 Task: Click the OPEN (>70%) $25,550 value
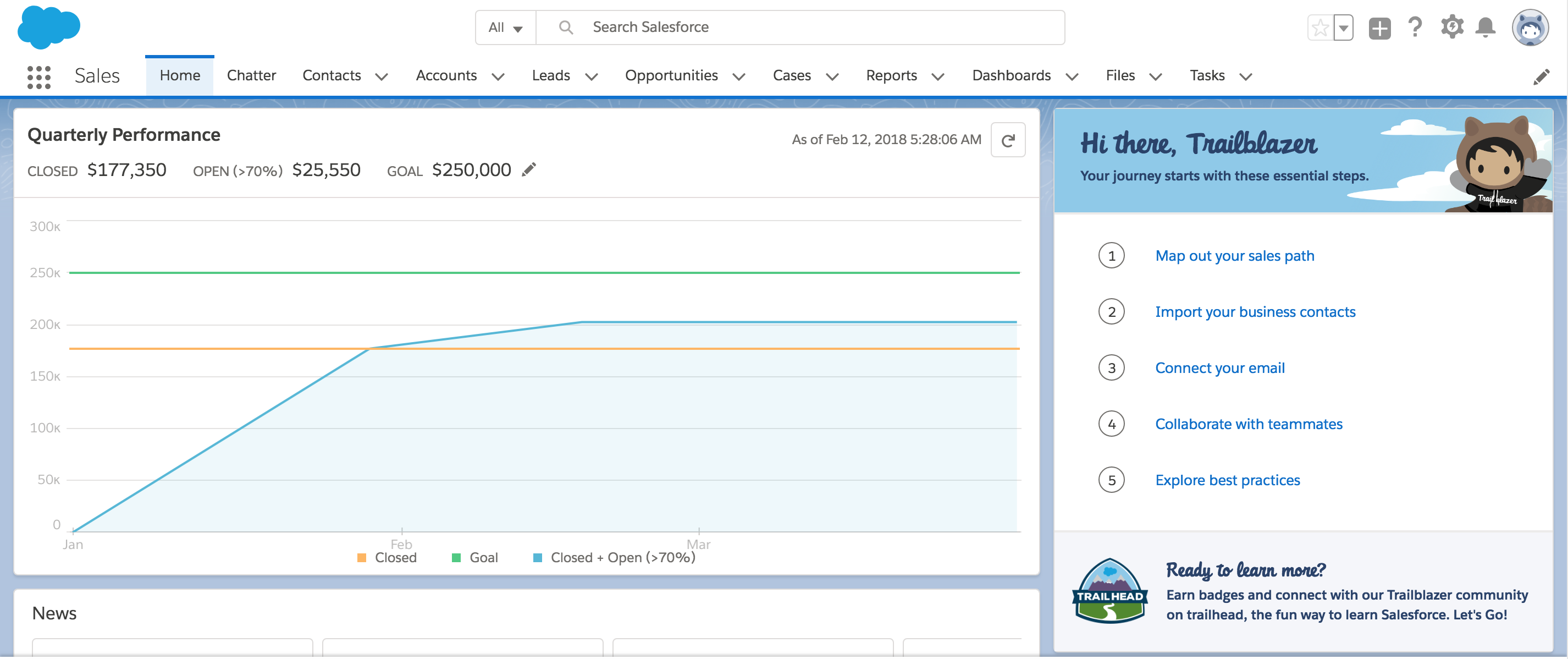pyautogui.click(x=326, y=170)
